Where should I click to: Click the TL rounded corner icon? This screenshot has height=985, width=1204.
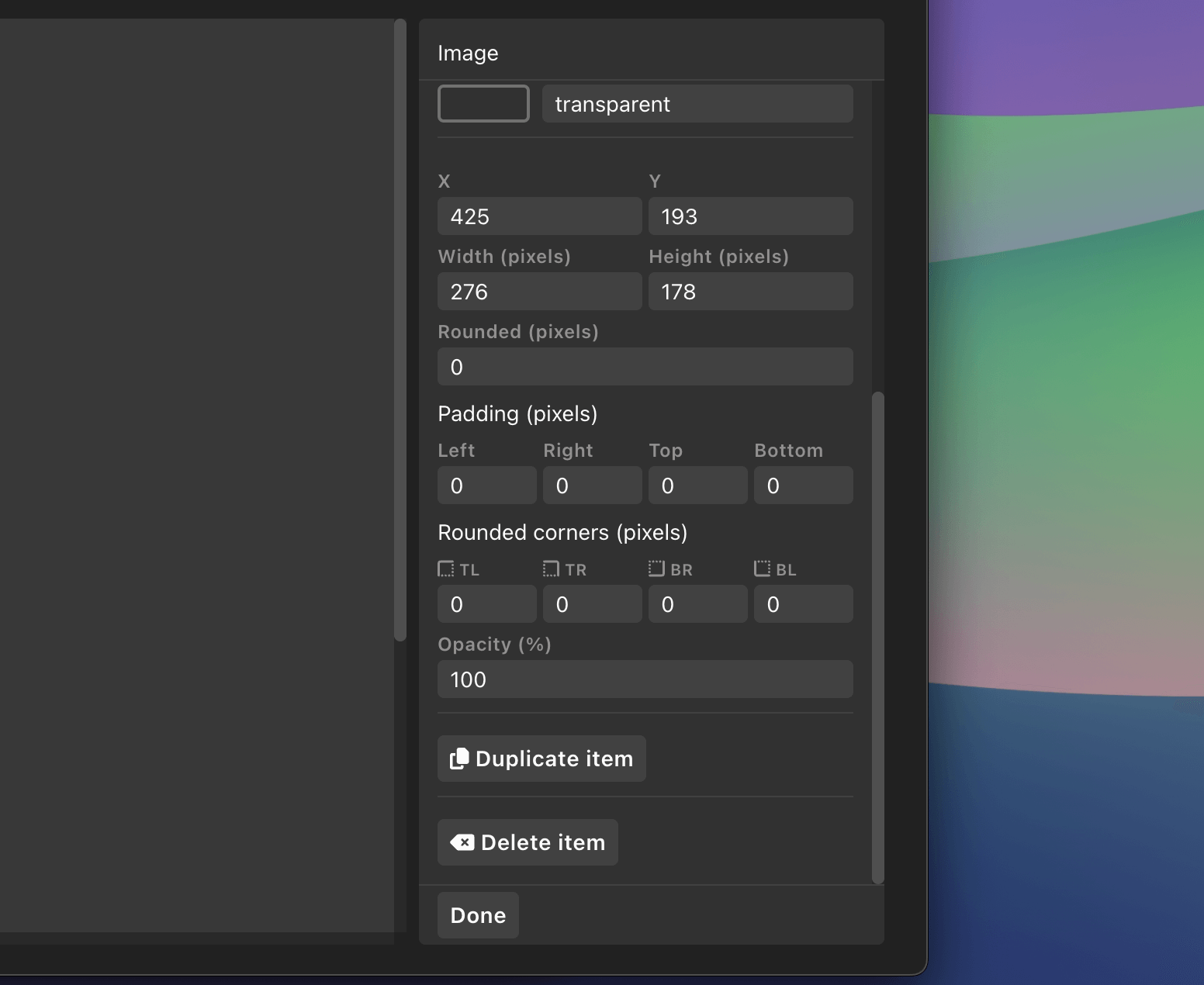[446, 569]
